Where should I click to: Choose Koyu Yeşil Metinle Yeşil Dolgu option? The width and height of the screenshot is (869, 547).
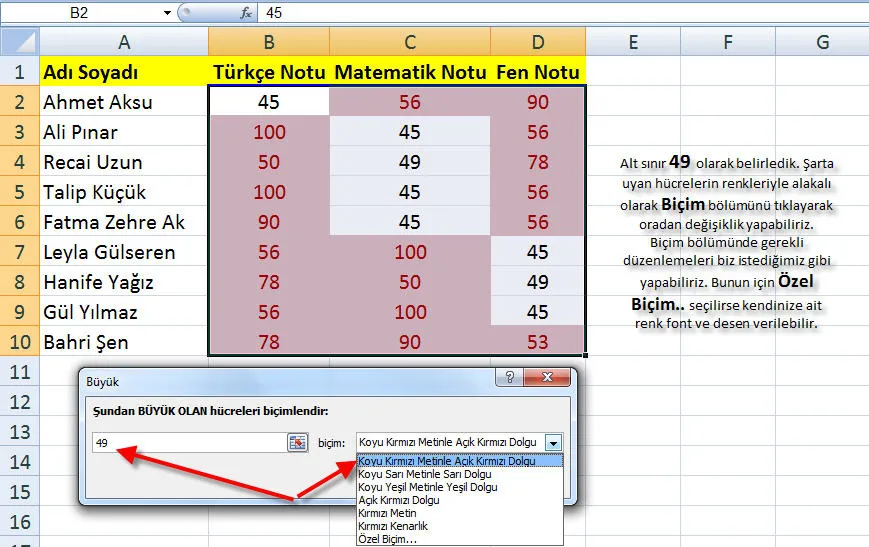point(427,487)
